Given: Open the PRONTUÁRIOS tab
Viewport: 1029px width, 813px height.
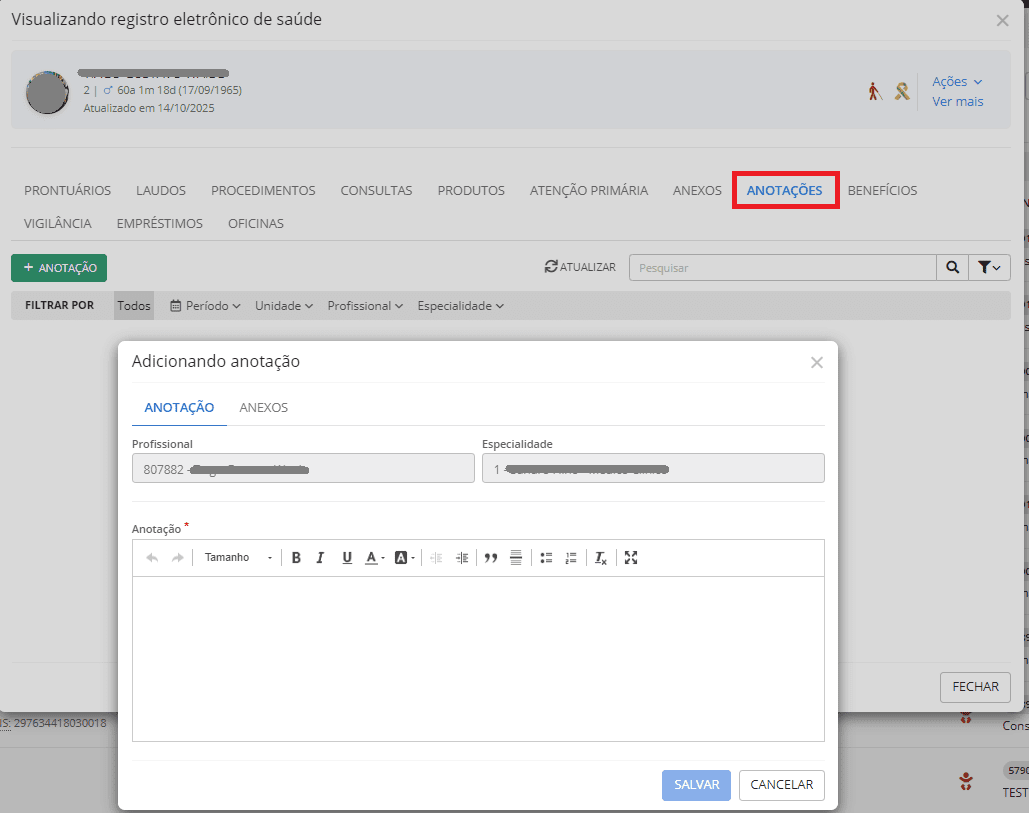Looking at the screenshot, I should [67, 191].
